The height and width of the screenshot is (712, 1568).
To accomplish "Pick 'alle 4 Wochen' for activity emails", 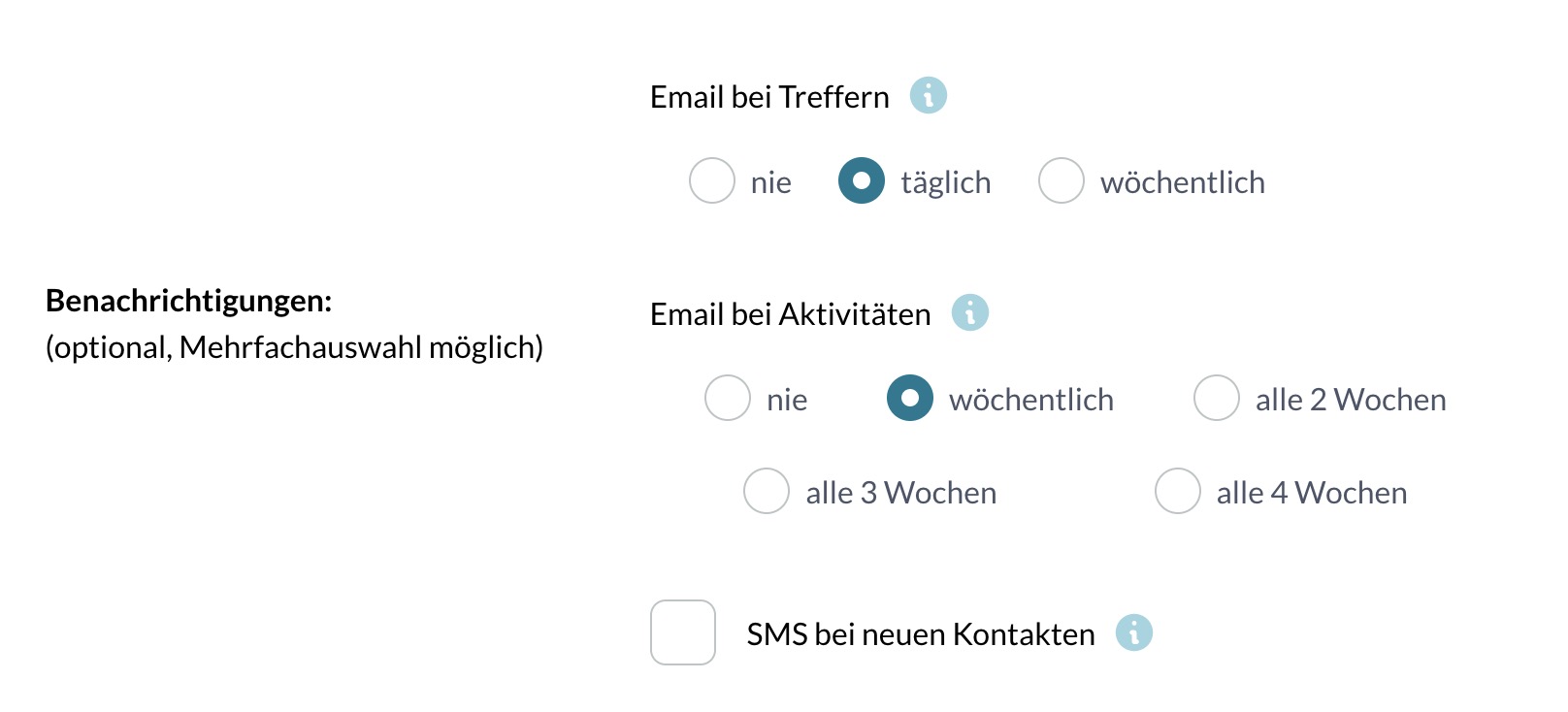I will (x=1176, y=492).
